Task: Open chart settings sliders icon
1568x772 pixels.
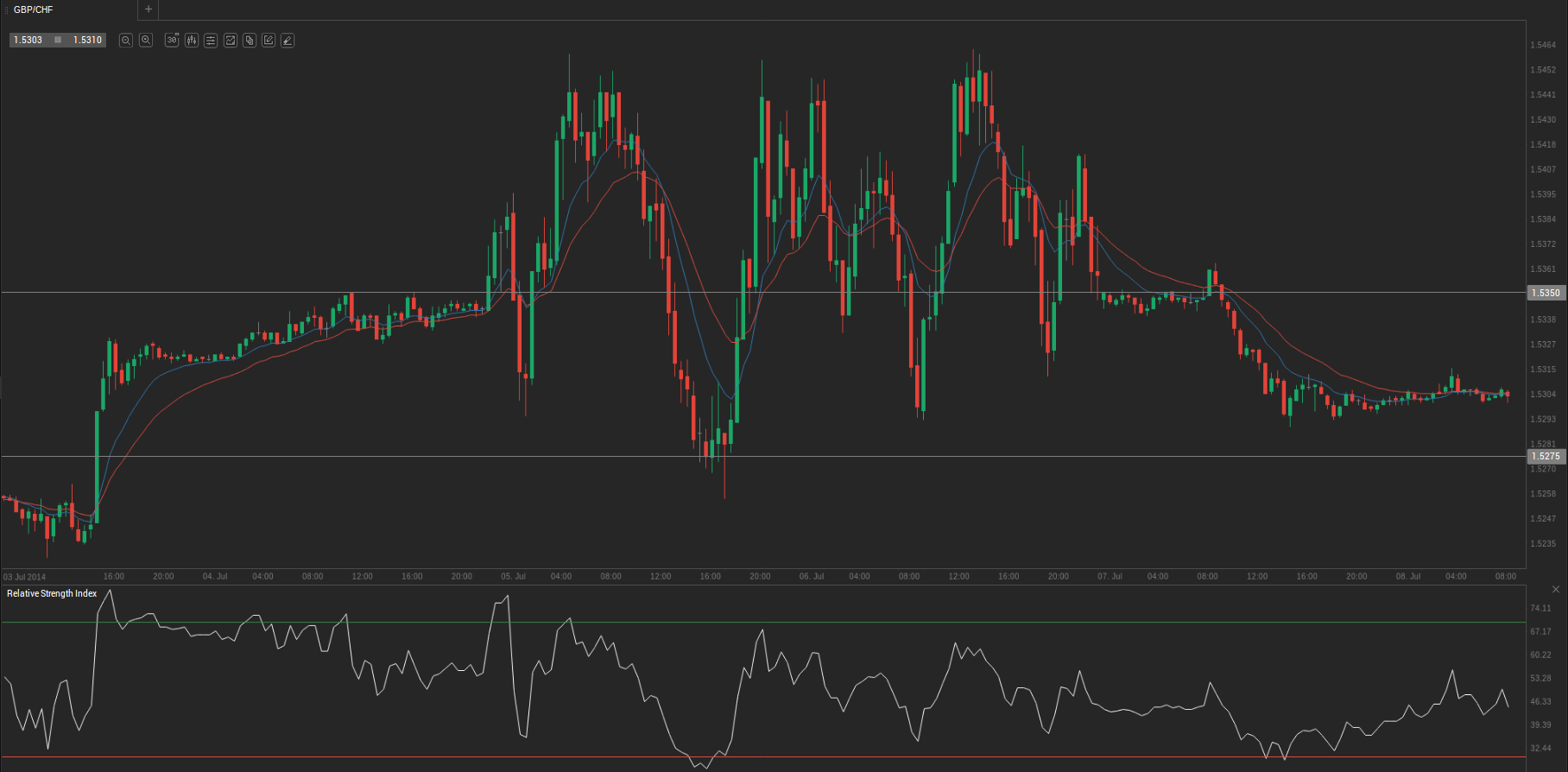Action: [x=211, y=41]
